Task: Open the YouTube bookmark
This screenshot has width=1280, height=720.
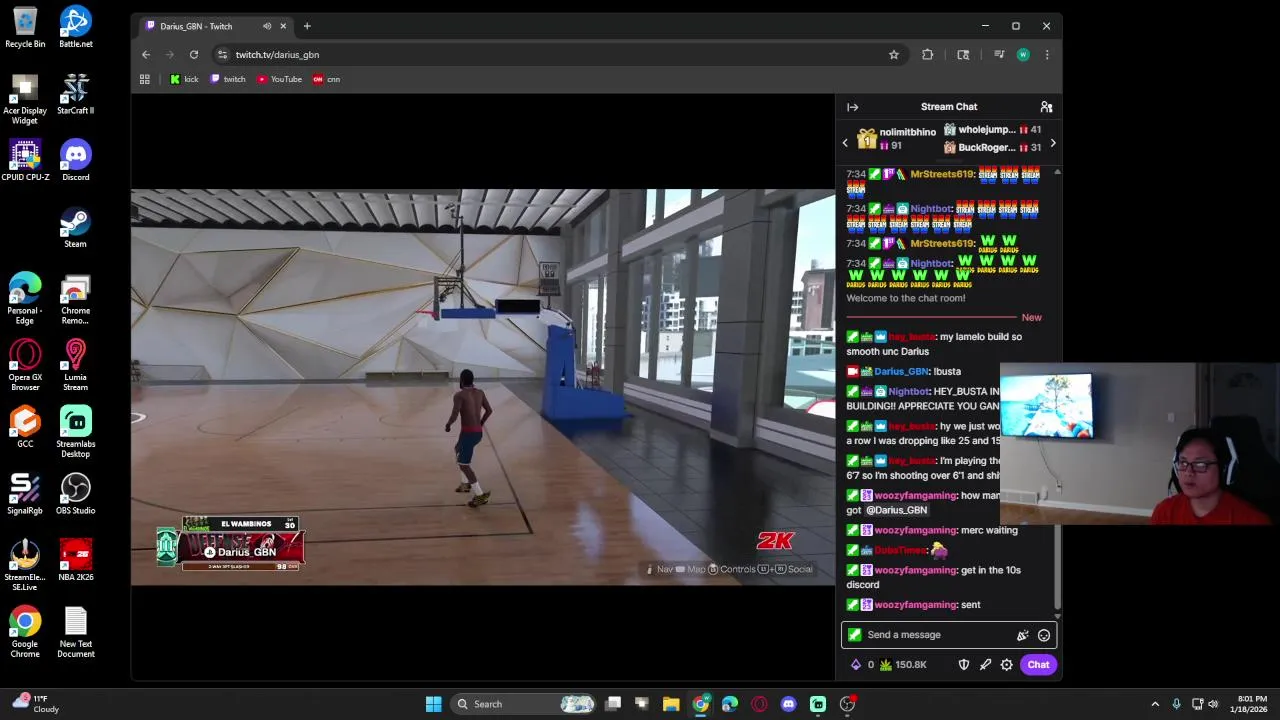Action: pyautogui.click(x=279, y=79)
